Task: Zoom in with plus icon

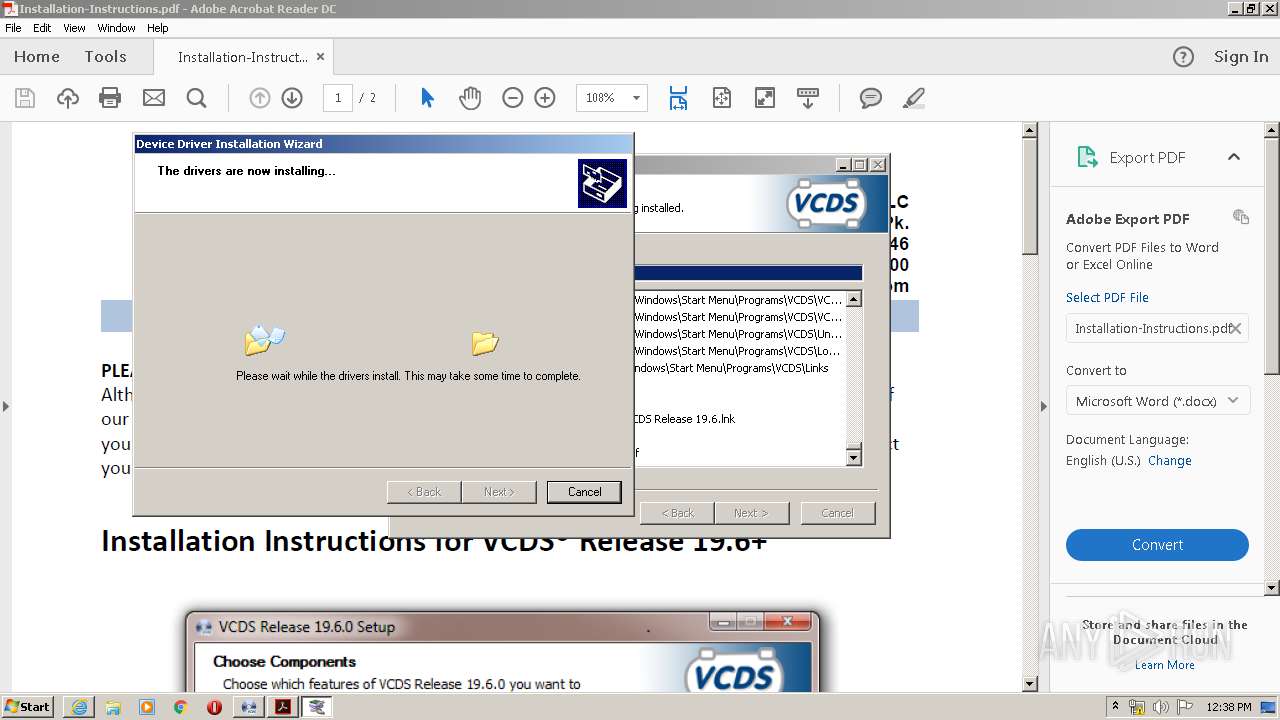Action: pos(545,98)
